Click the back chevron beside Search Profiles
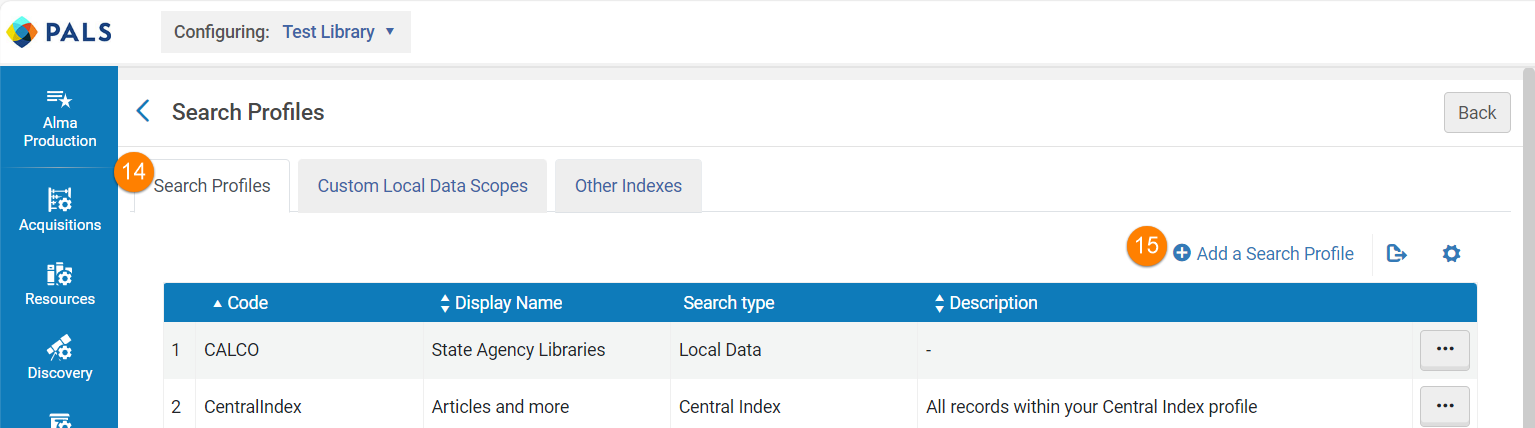This screenshot has width=1535, height=428. pyautogui.click(x=143, y=111)
